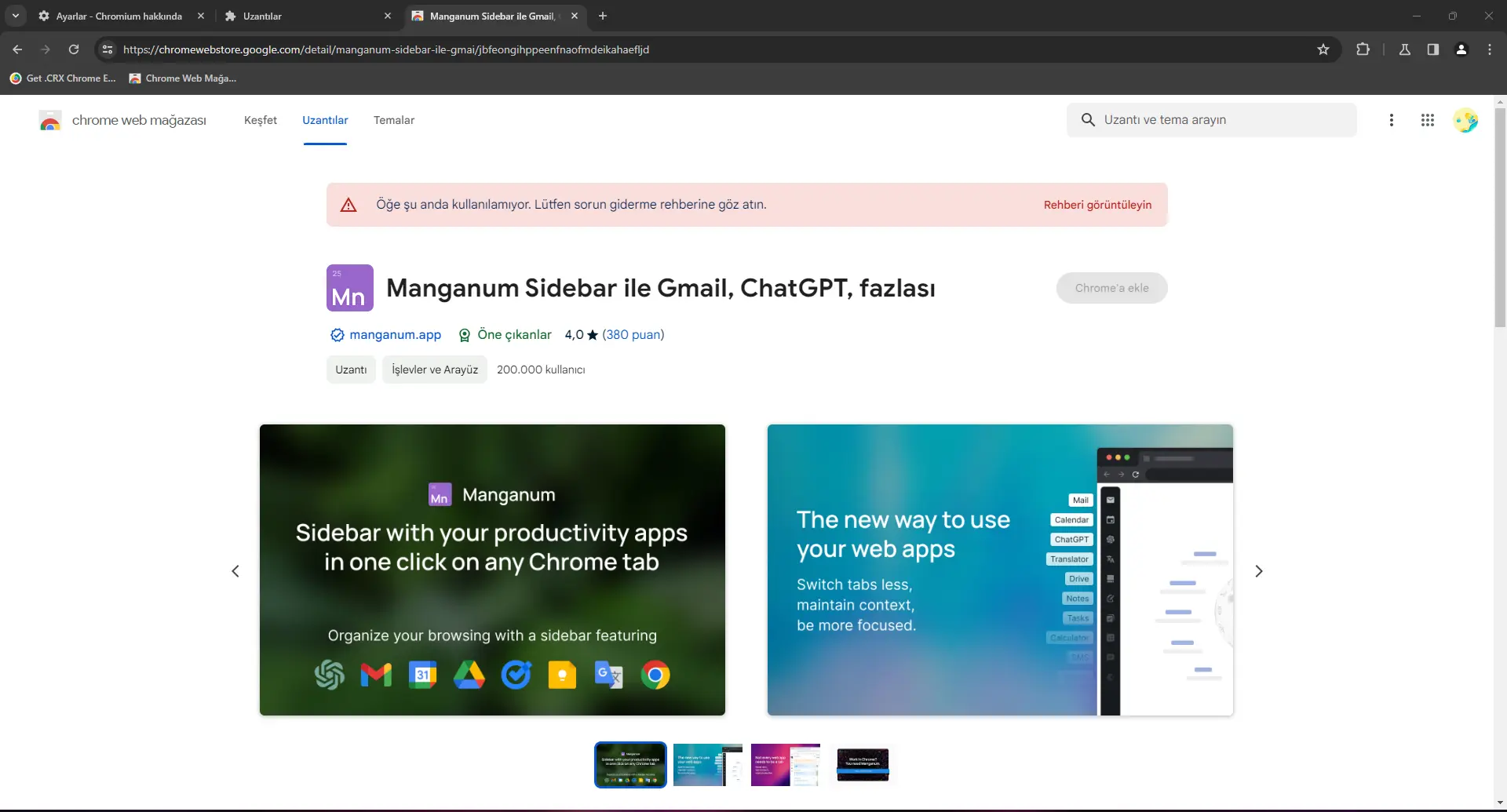Viewport: 1507px width, 812px height.
Task: Click the verified publisher badge icon
Action: click(x=338, y=335)
